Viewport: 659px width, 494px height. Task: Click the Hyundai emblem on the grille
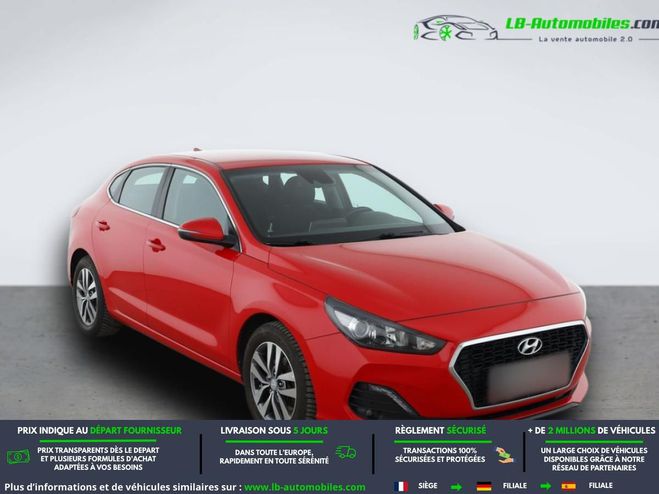click(x=530, y=346)
